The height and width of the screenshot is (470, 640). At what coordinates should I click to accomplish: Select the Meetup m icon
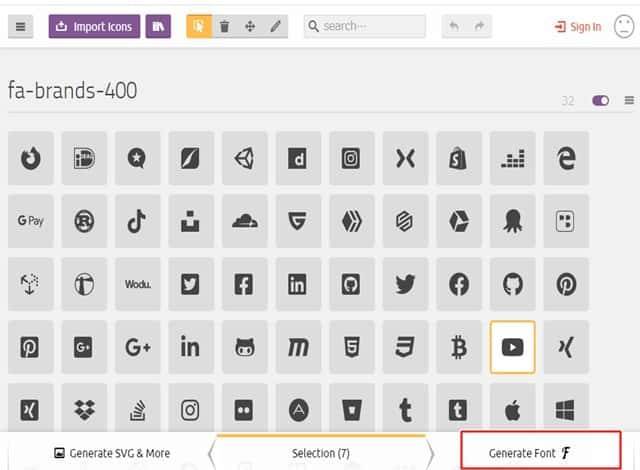[298, 347]
